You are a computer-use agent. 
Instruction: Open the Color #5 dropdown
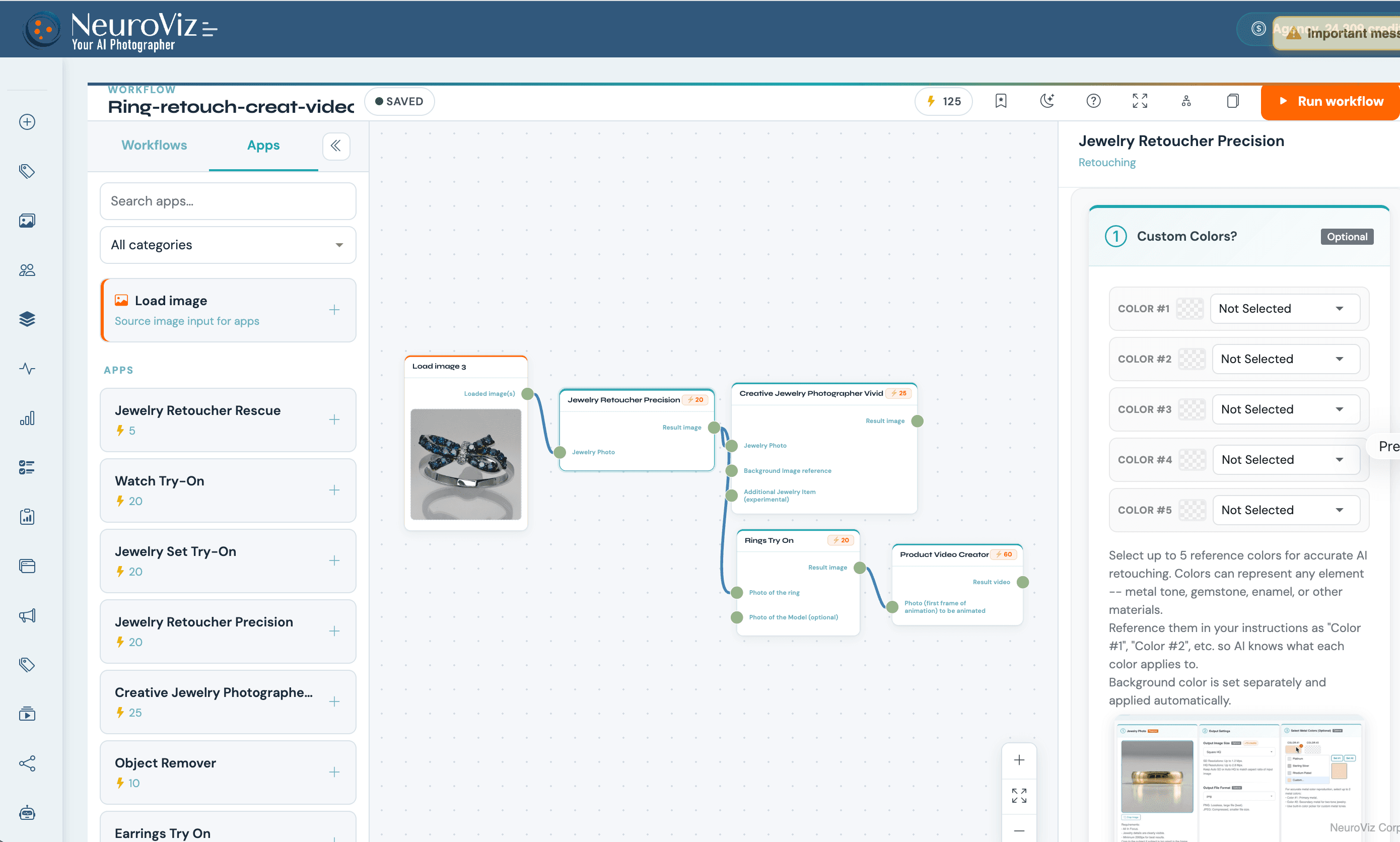point(1287,511)
